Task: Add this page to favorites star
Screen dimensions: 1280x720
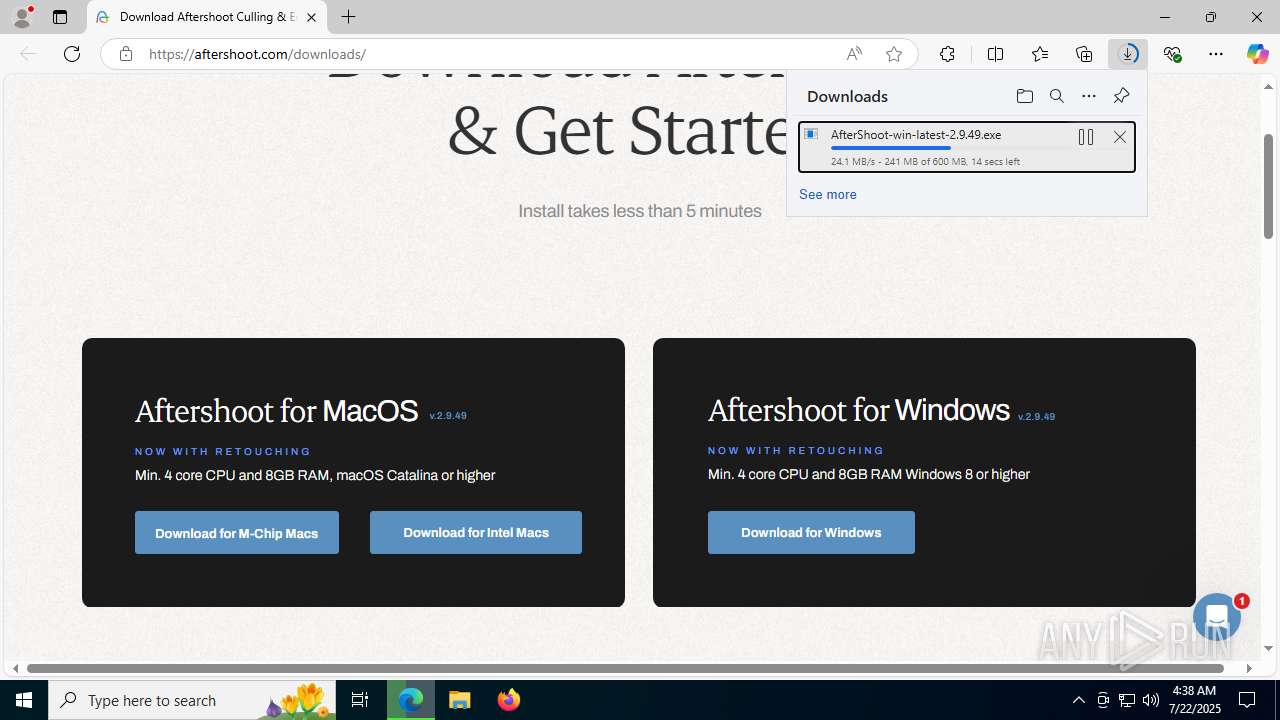Action: coord(894,54)
